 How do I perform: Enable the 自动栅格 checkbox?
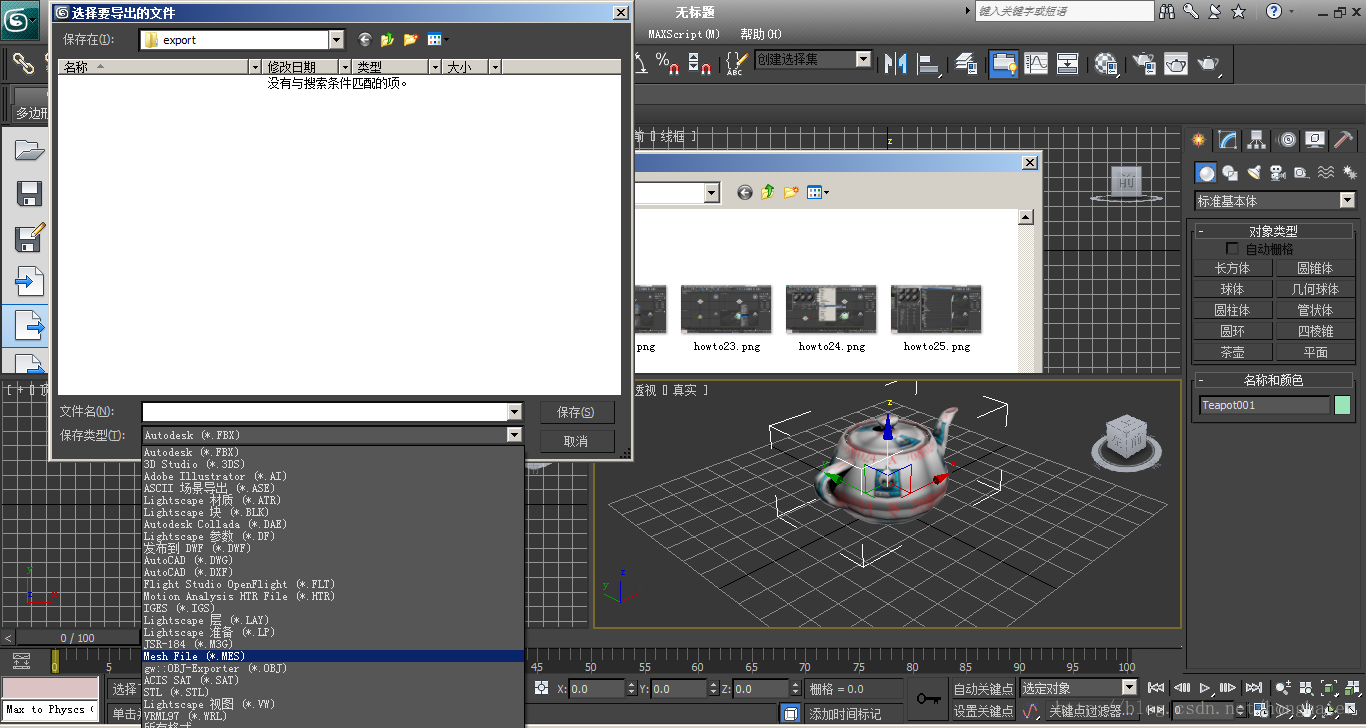1232,249
